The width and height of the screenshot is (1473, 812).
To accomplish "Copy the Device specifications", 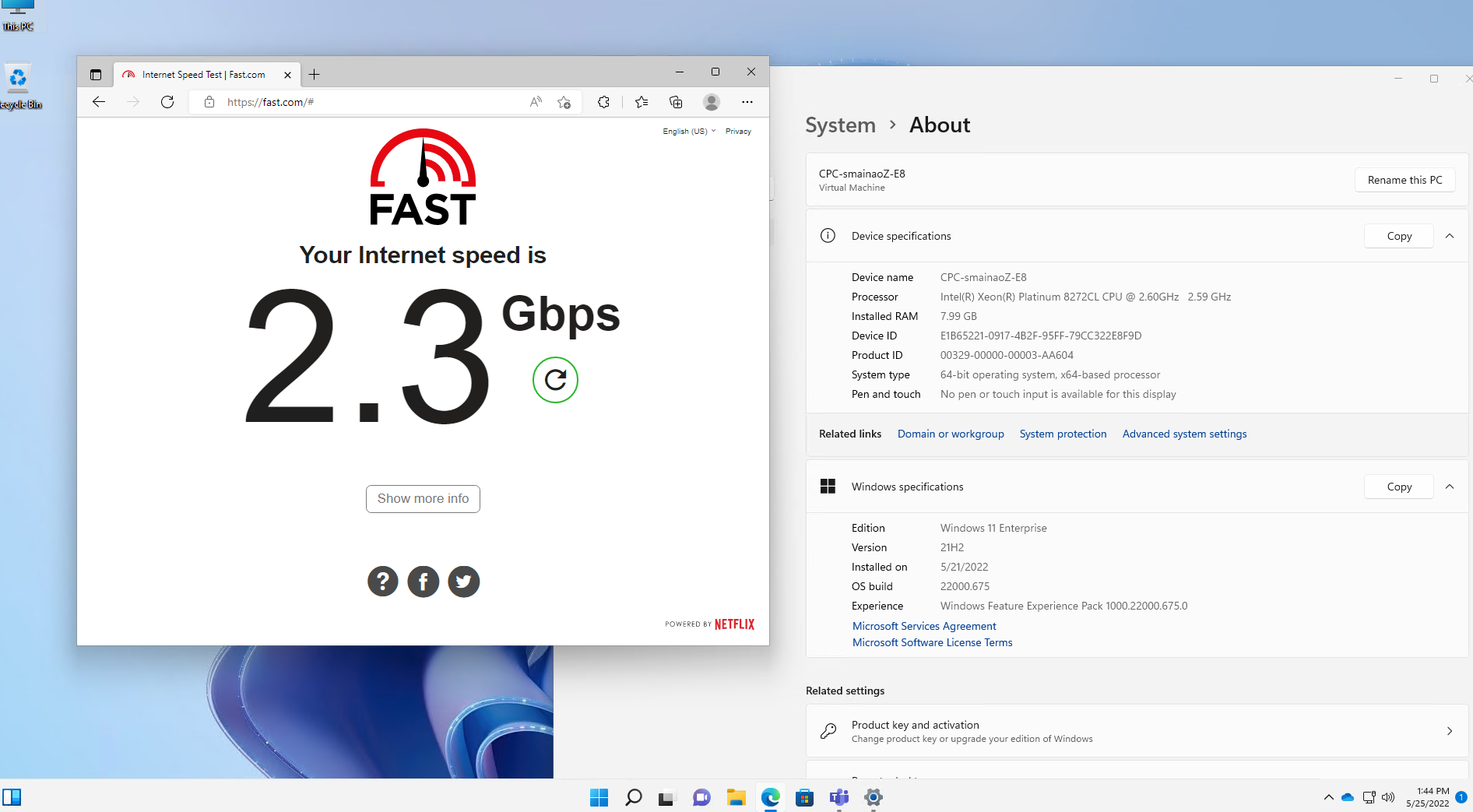I will click(x=1399, y=236).
